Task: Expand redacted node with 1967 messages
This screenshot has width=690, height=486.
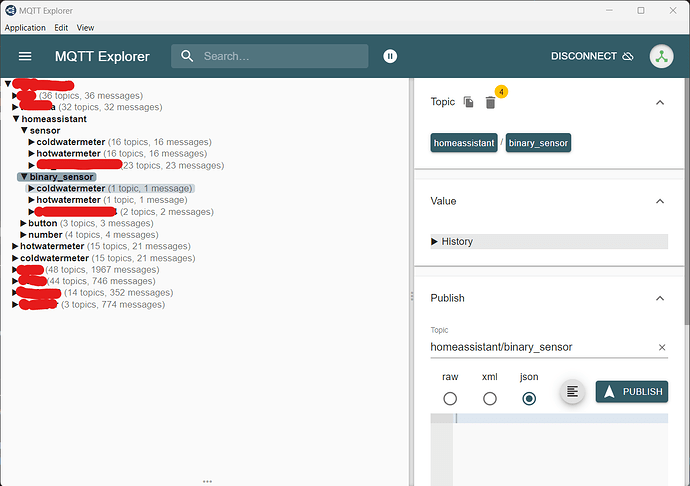Action: tap(15, 269)
